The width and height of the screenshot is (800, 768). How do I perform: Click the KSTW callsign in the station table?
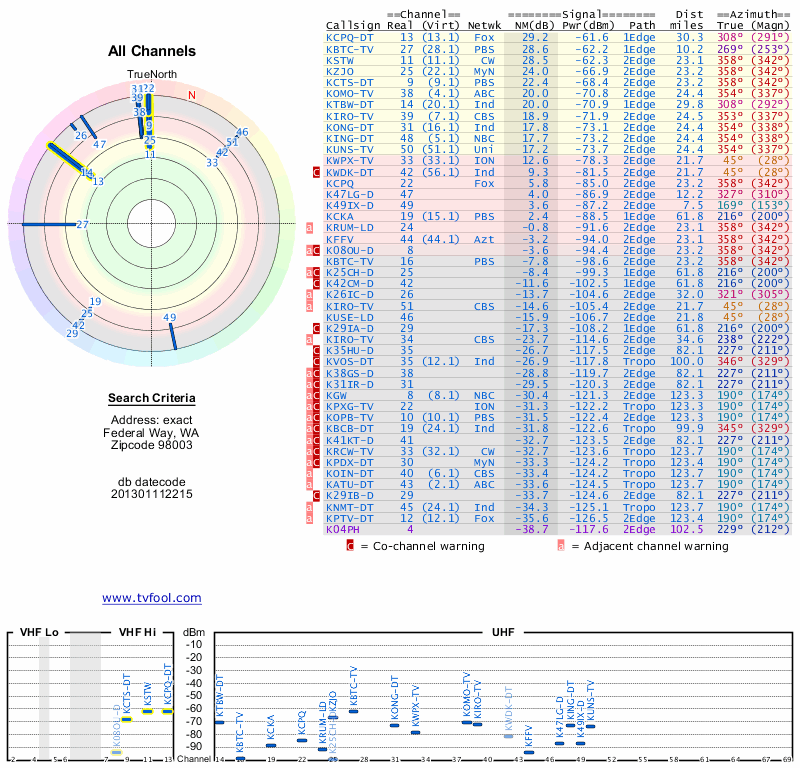[340, 60]
